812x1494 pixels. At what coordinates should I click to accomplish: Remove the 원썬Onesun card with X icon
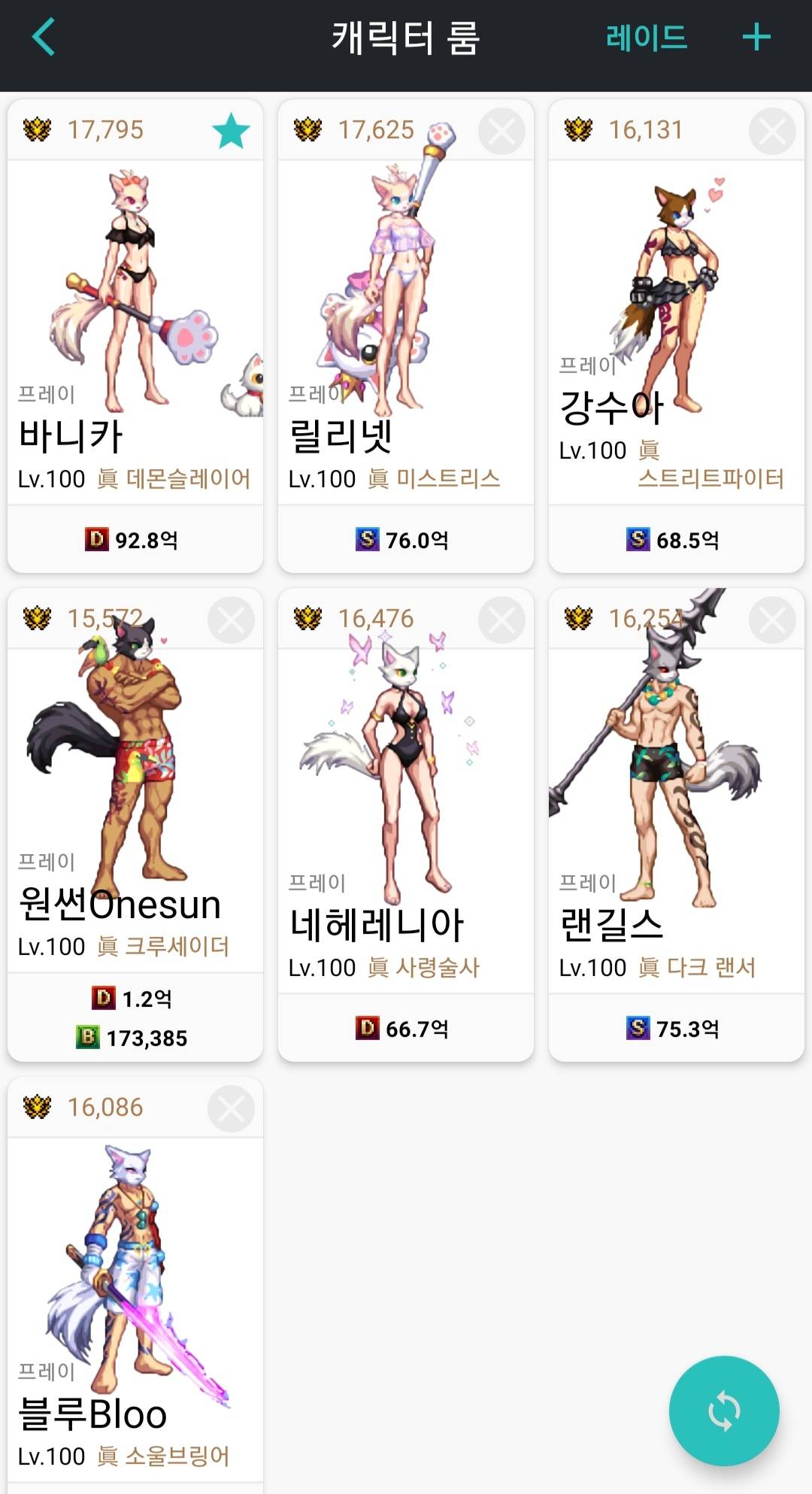coord(231,620)
